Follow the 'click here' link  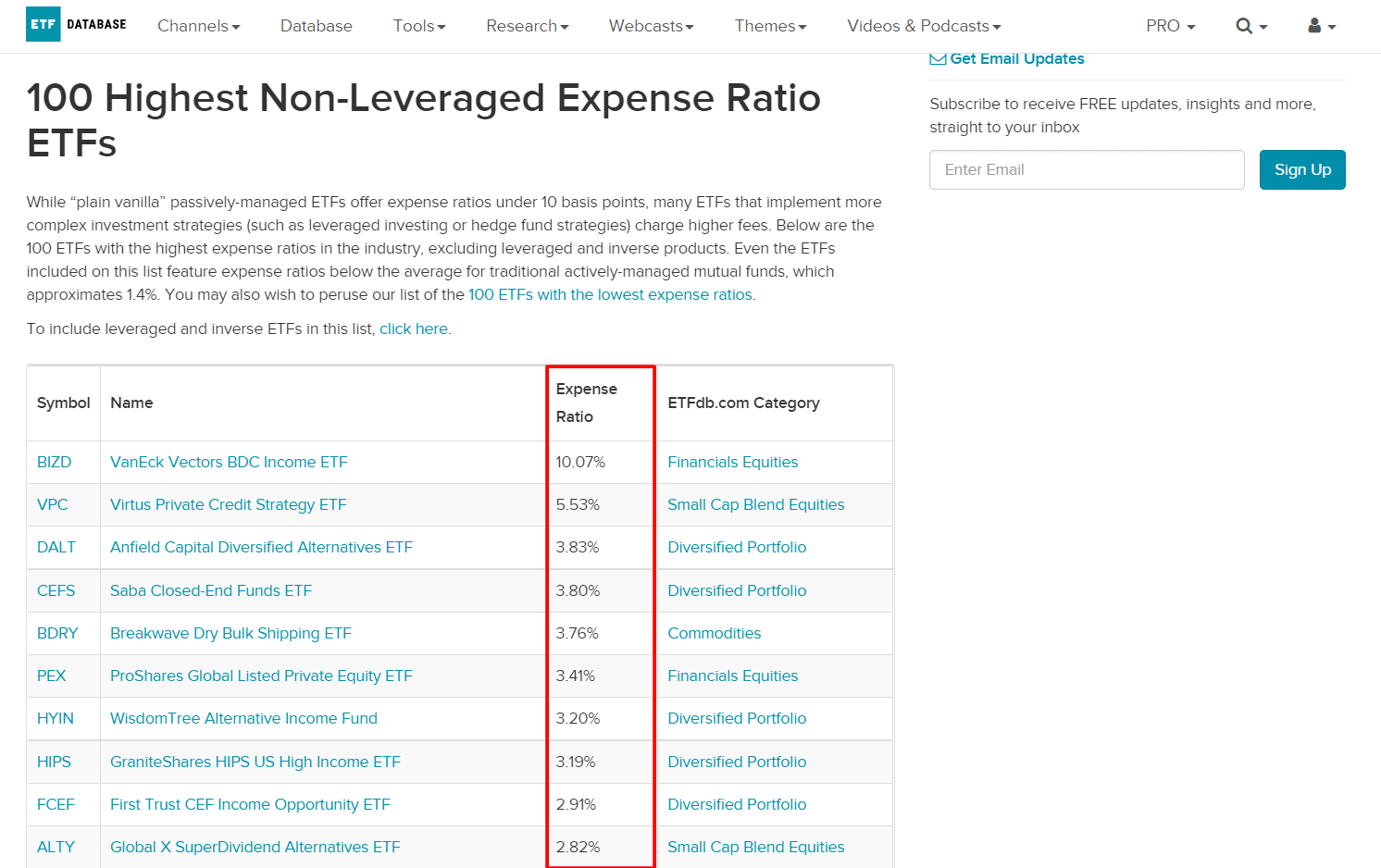click(414, 329)
